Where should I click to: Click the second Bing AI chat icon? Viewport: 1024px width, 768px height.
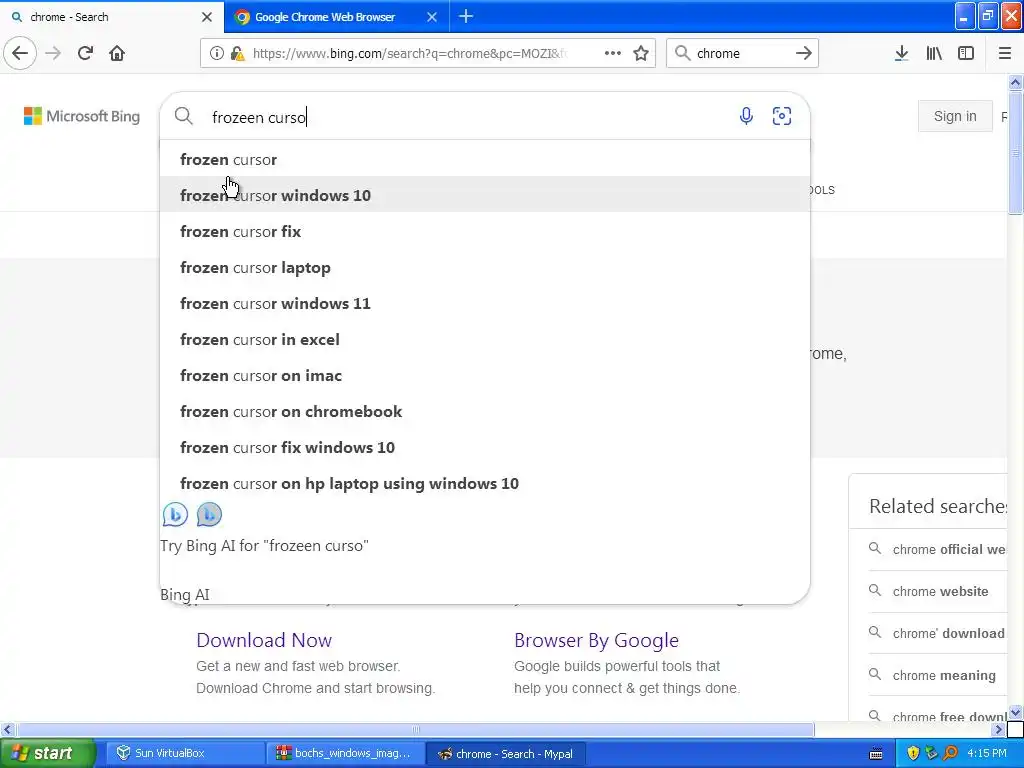click(x=209, y=515)
